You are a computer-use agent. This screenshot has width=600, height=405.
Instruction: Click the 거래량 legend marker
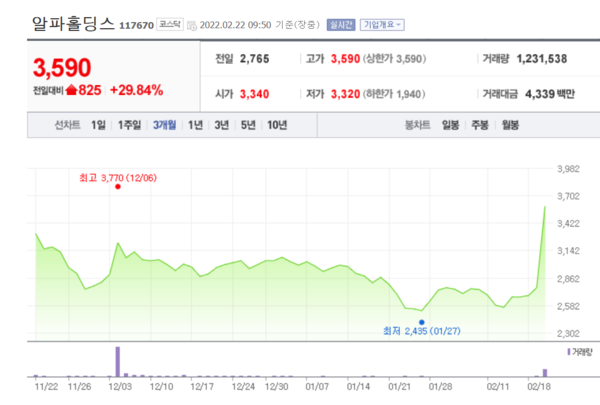569,352
